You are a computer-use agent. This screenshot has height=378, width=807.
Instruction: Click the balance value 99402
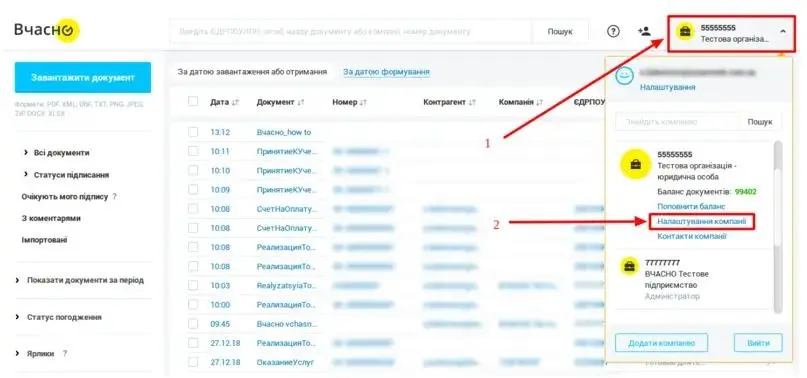tap(746, 192)
